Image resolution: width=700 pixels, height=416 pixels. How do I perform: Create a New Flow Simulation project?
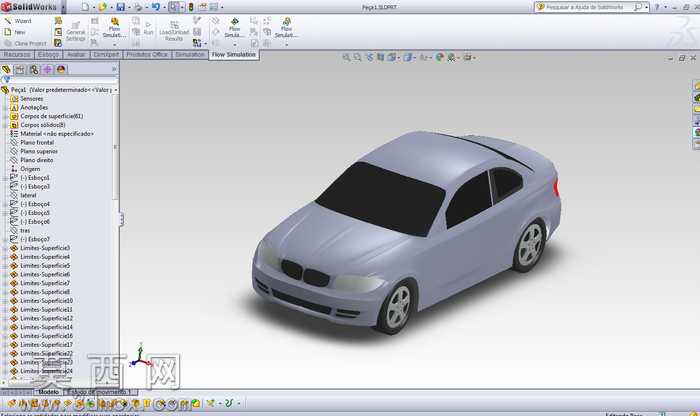(x=15, y=32)
